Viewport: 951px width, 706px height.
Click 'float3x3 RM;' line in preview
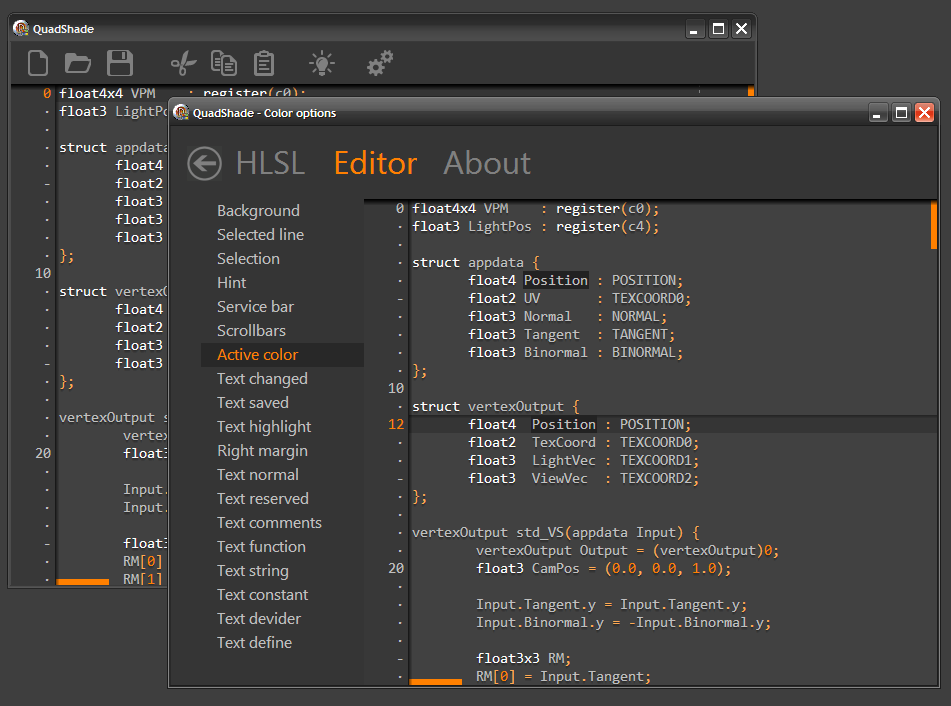(x=523, y=659)
